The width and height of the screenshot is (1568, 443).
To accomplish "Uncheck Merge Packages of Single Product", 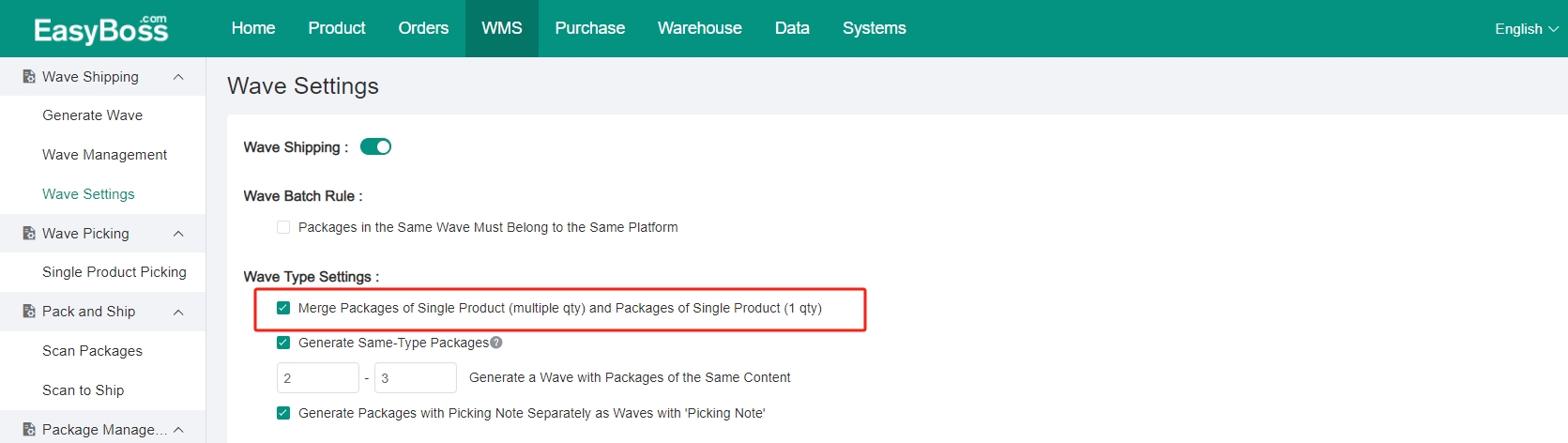I will pyautogui.click(x=283, y=308).
